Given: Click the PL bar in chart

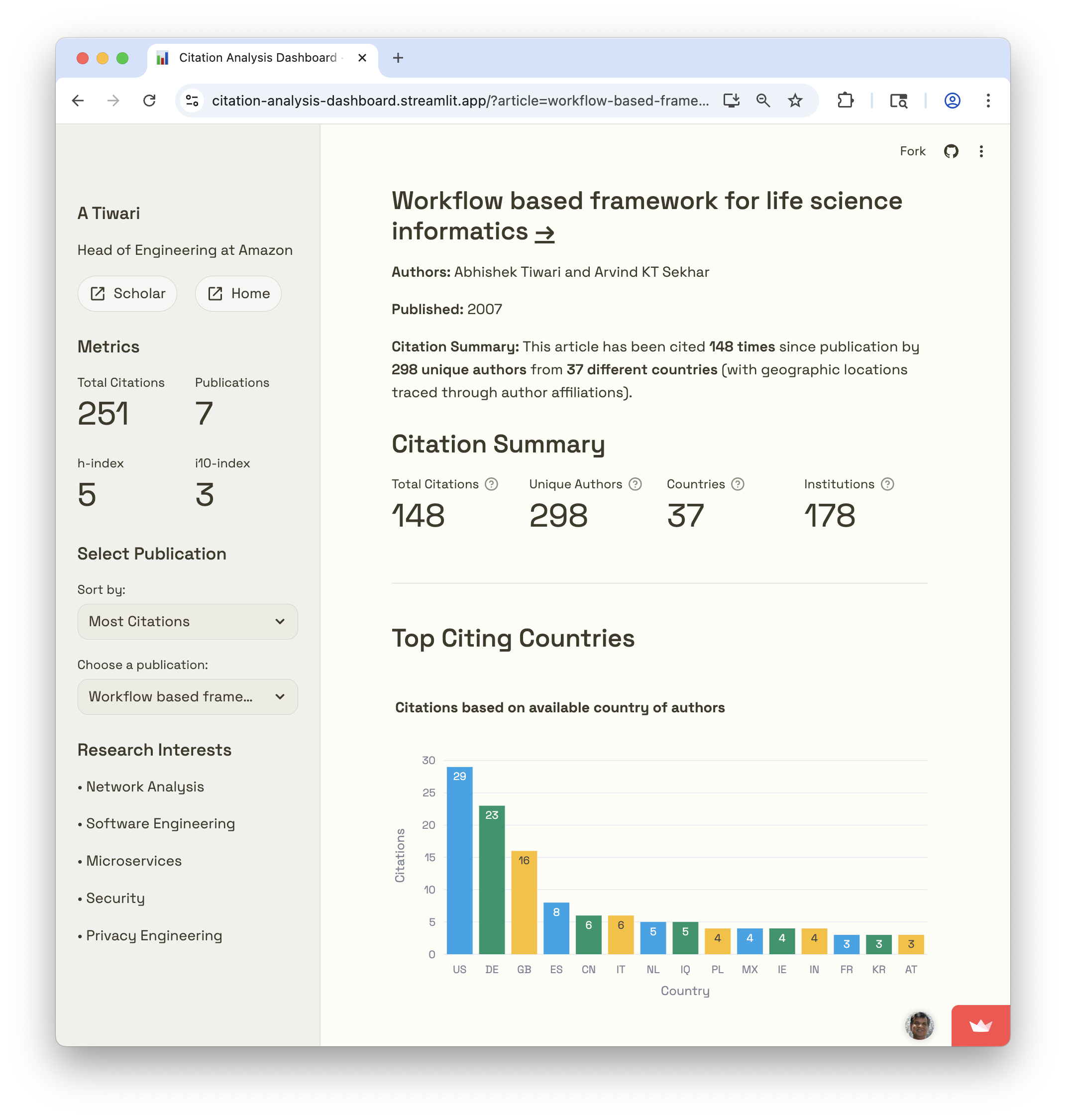Looking at the screenshot, I should (717, 941).
